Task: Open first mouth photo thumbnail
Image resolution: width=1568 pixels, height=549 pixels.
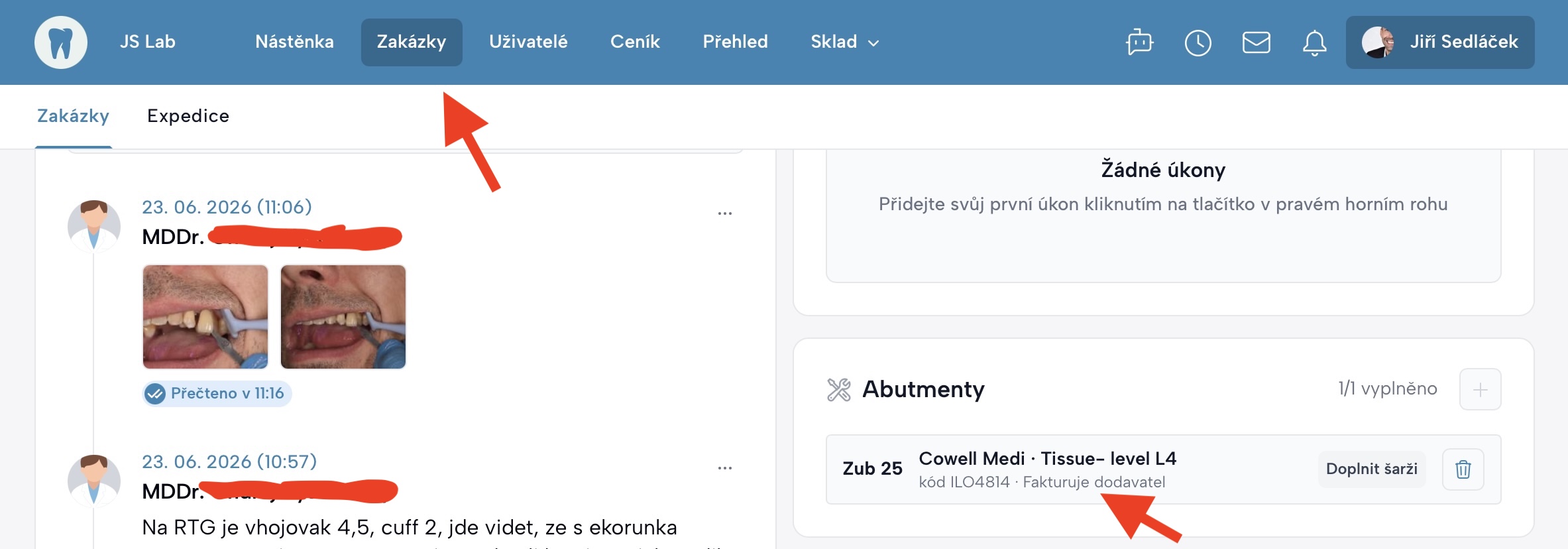Action: click(205, 317)
